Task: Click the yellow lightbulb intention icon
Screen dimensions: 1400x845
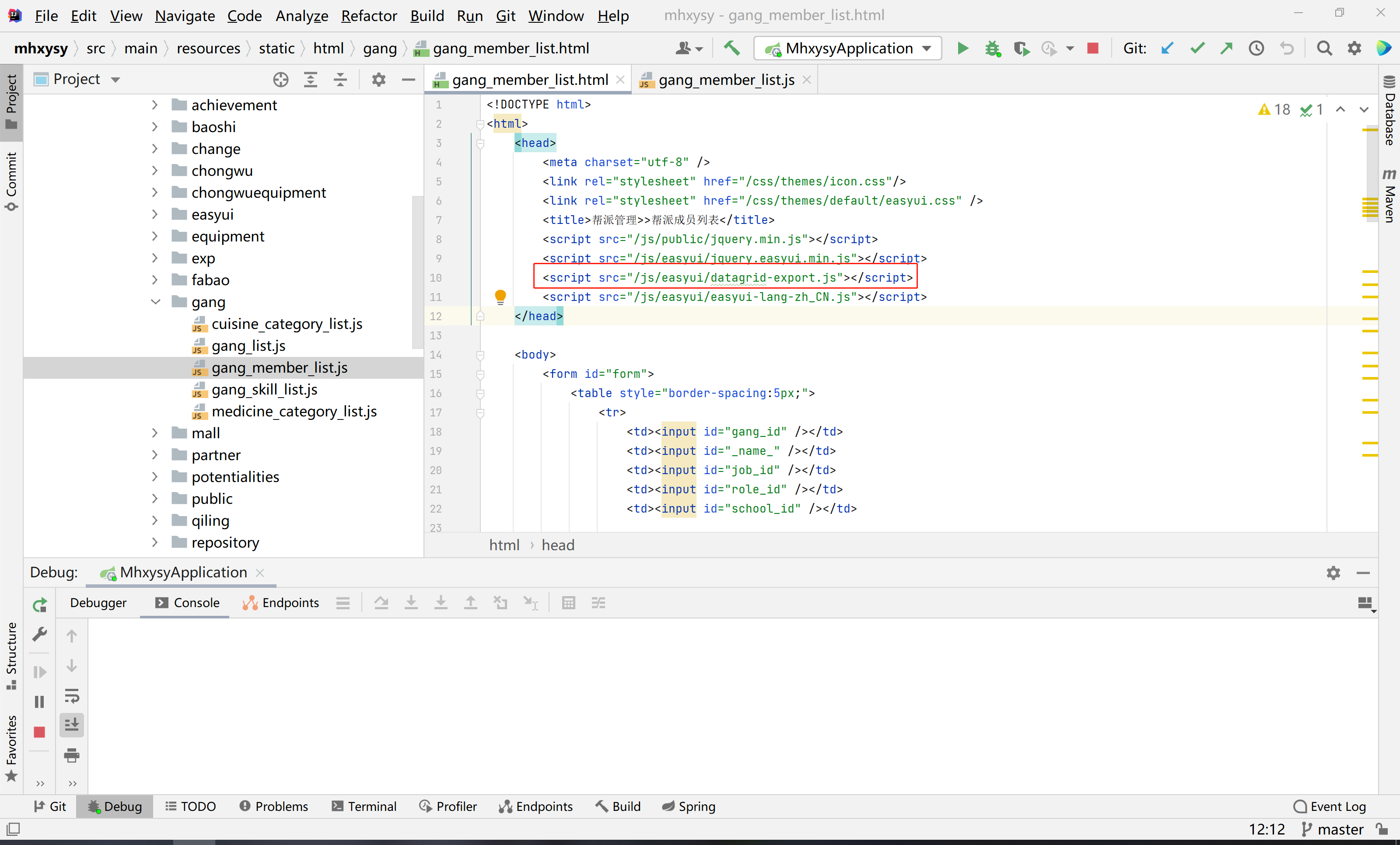Action: coord(500,296)
